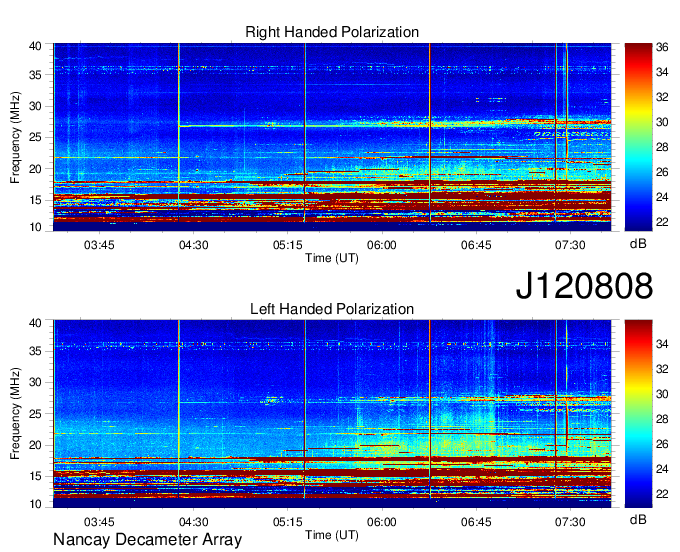Click "35" frequency tick of Right Handed plot
The image size is (680, 552).
tap(35, 75)
